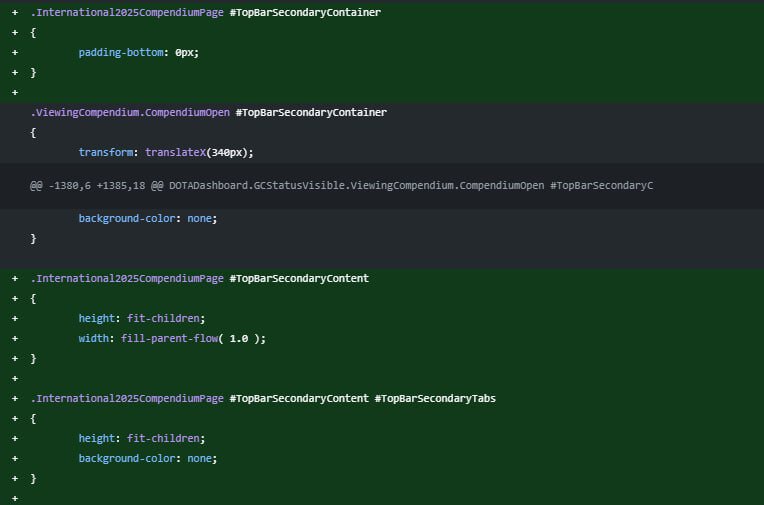764x505 pixels.
Task: Select the .ViewingCompendium.CompendiumOpen selector line
Action: pos(208,112)
